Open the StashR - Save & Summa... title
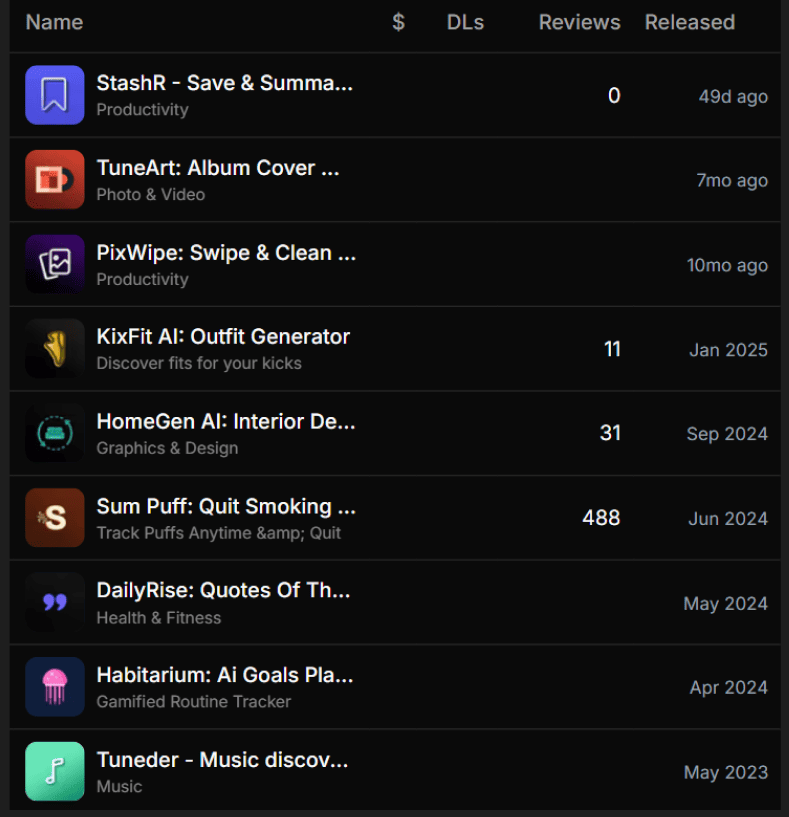 (224, 83)
